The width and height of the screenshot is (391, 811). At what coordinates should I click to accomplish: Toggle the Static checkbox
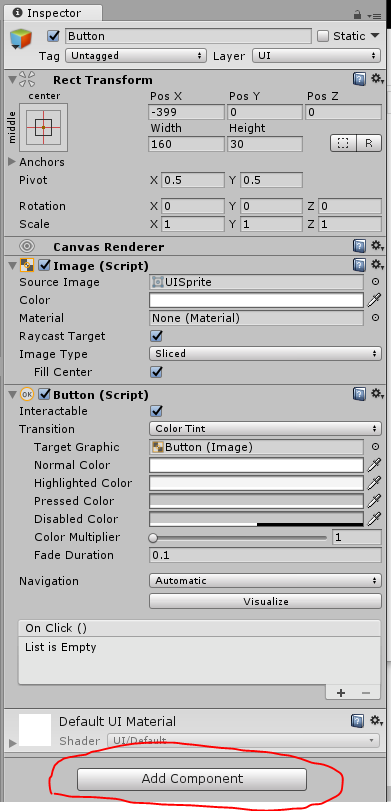coord(323,36)
